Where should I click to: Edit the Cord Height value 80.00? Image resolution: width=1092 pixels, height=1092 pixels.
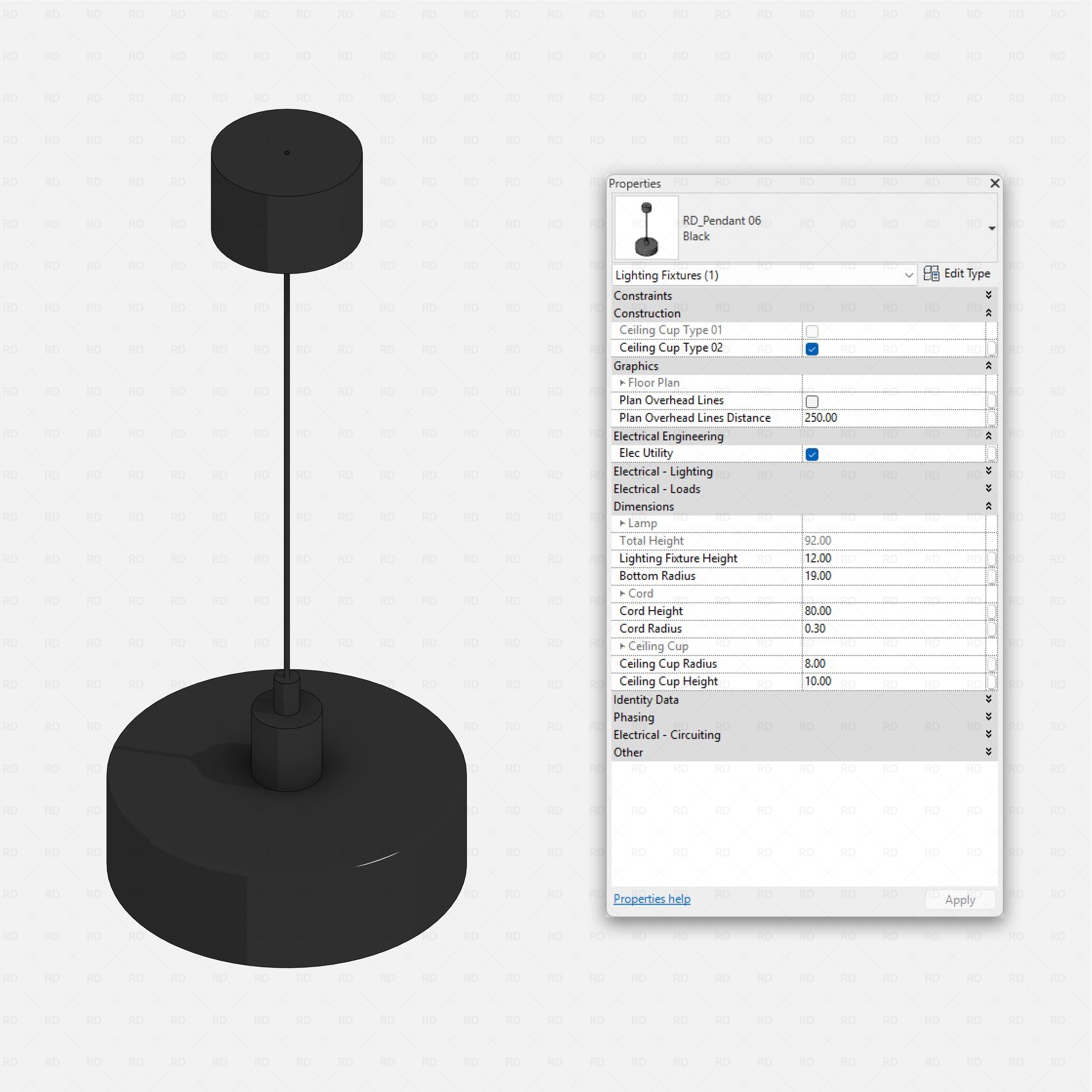pyautogui.click(x=893, y=611)
